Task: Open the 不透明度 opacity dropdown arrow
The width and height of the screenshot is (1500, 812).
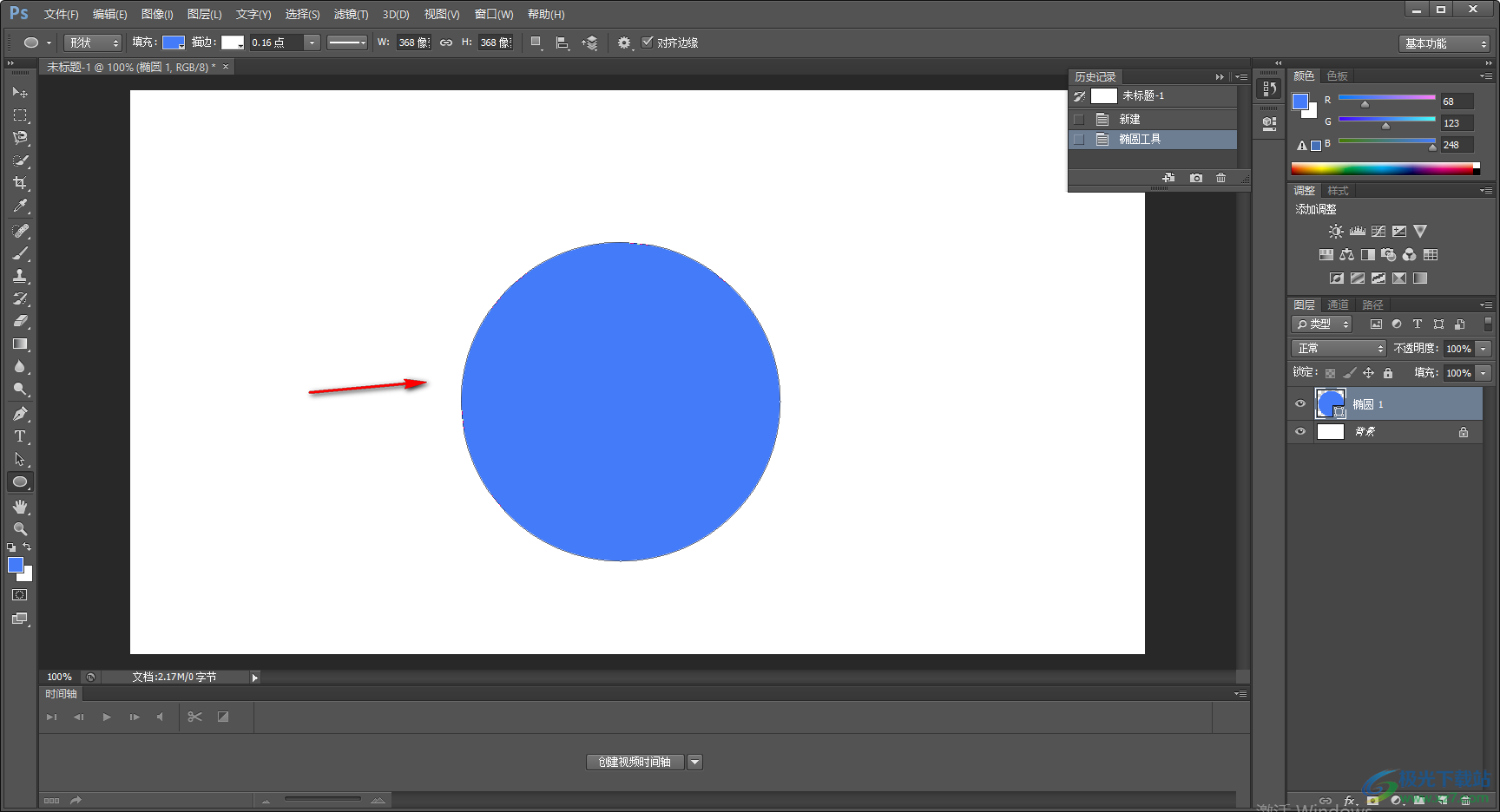Action: (x=1484, y=348)
